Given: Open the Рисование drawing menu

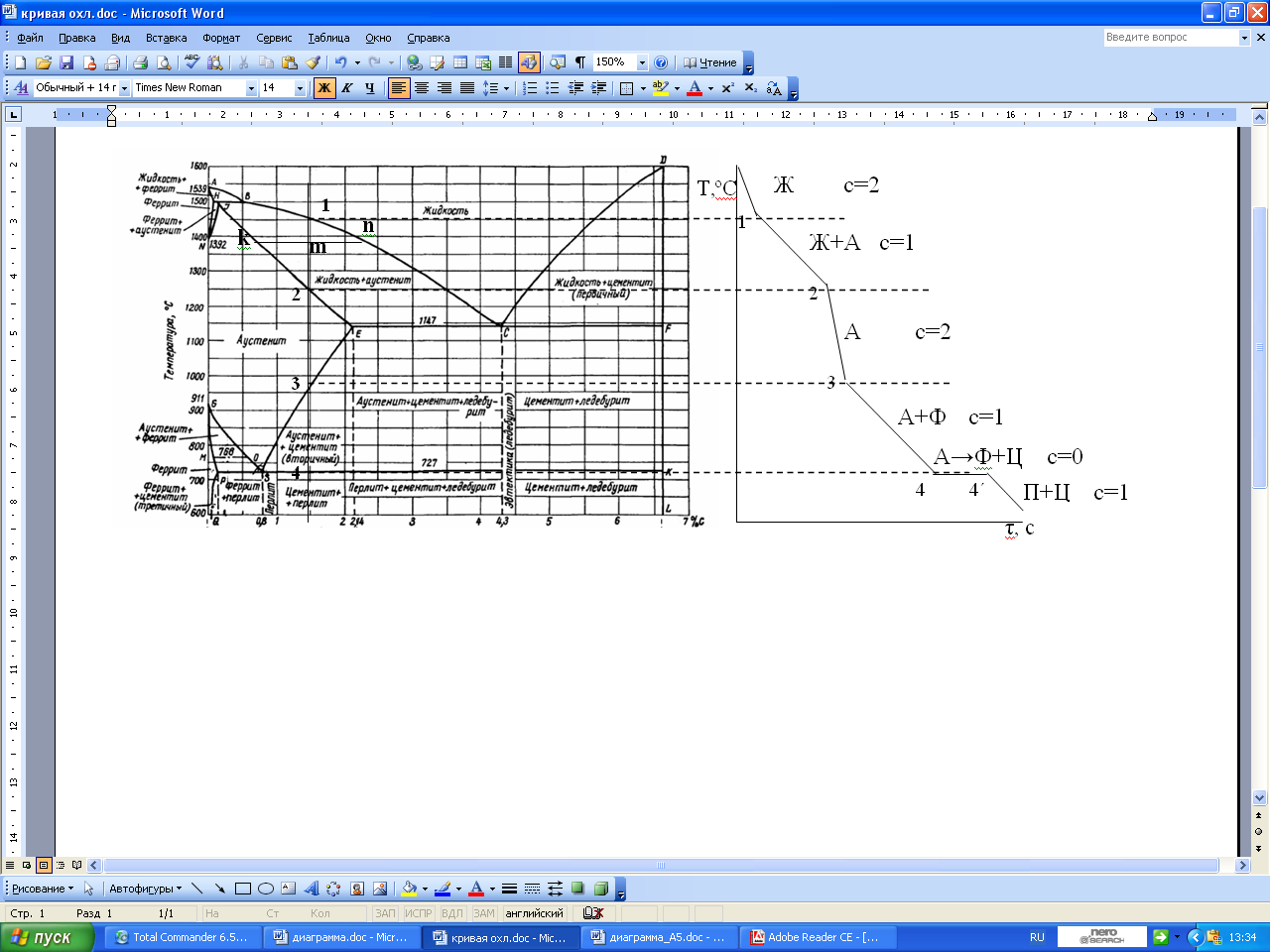Looking at the screenshot, I should click(43, 889).
